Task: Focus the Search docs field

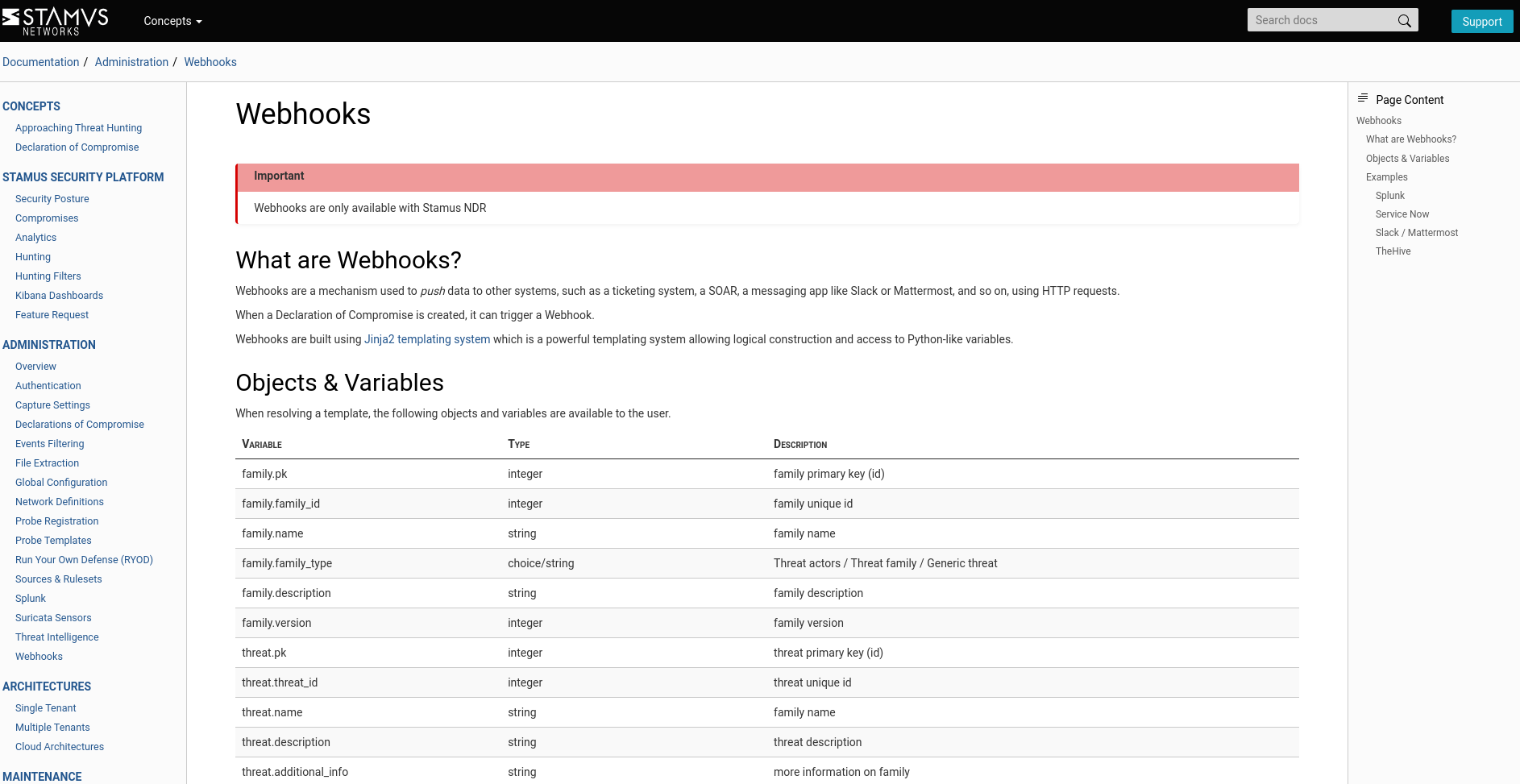Action: 1332,20
